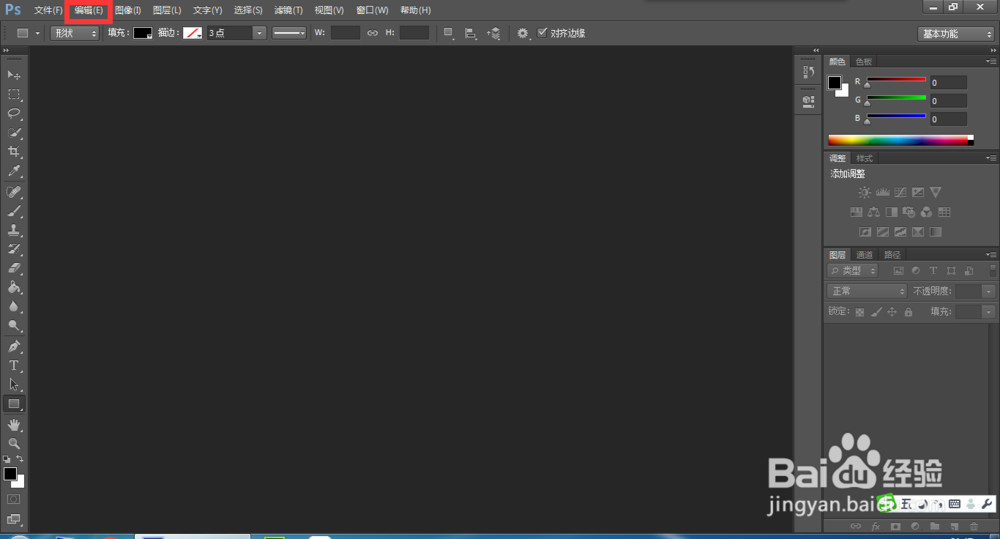Viewport: 1000px width, 539px height.
Task: Add a Curves adjustment
Action: coord(900,192)
